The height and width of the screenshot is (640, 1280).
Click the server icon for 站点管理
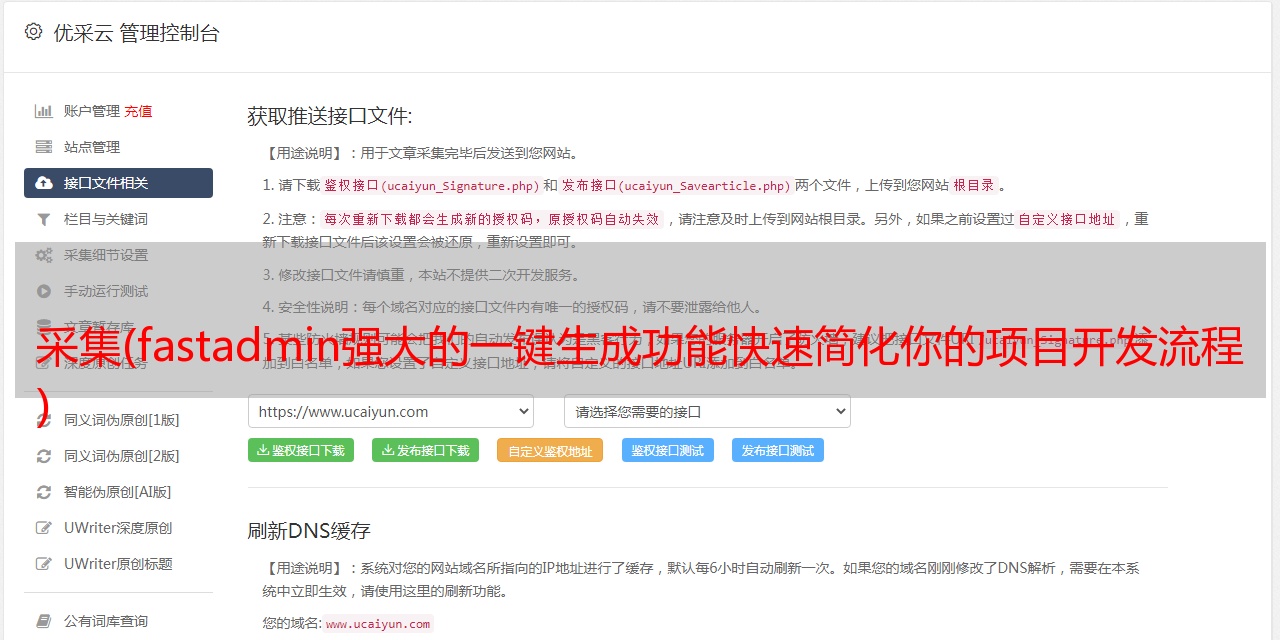[44, 147]
